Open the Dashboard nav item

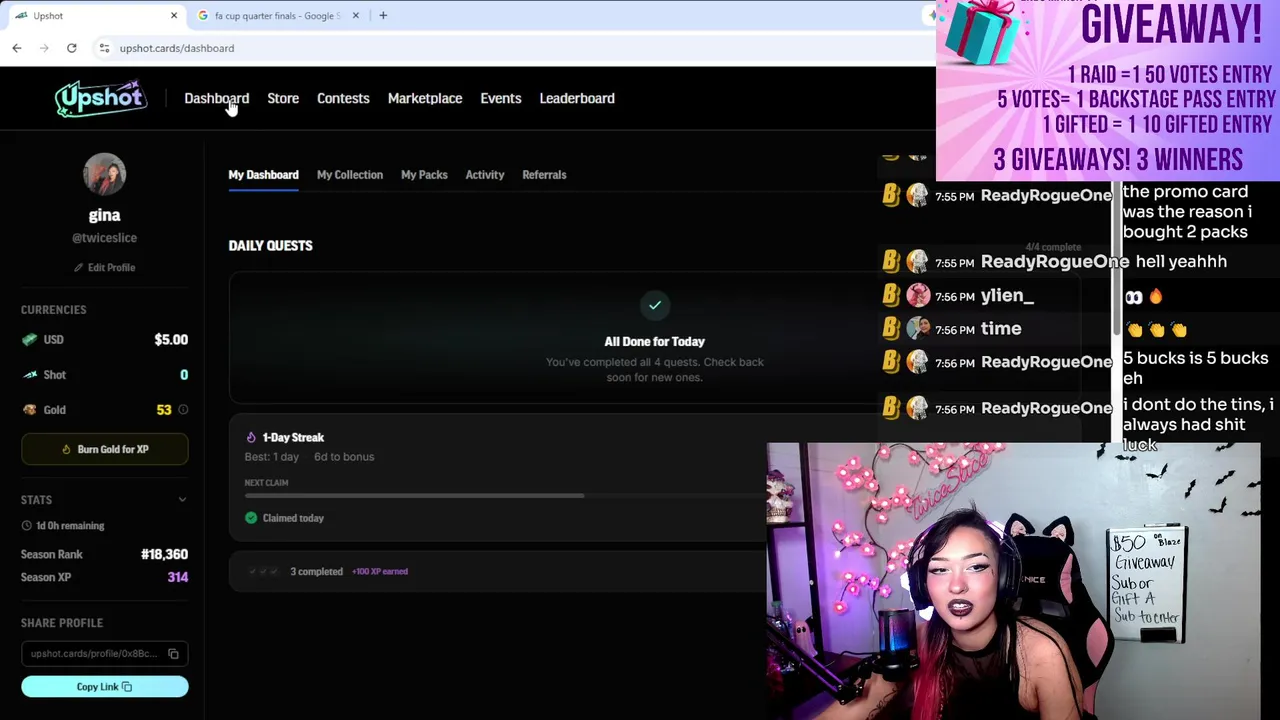216,98
